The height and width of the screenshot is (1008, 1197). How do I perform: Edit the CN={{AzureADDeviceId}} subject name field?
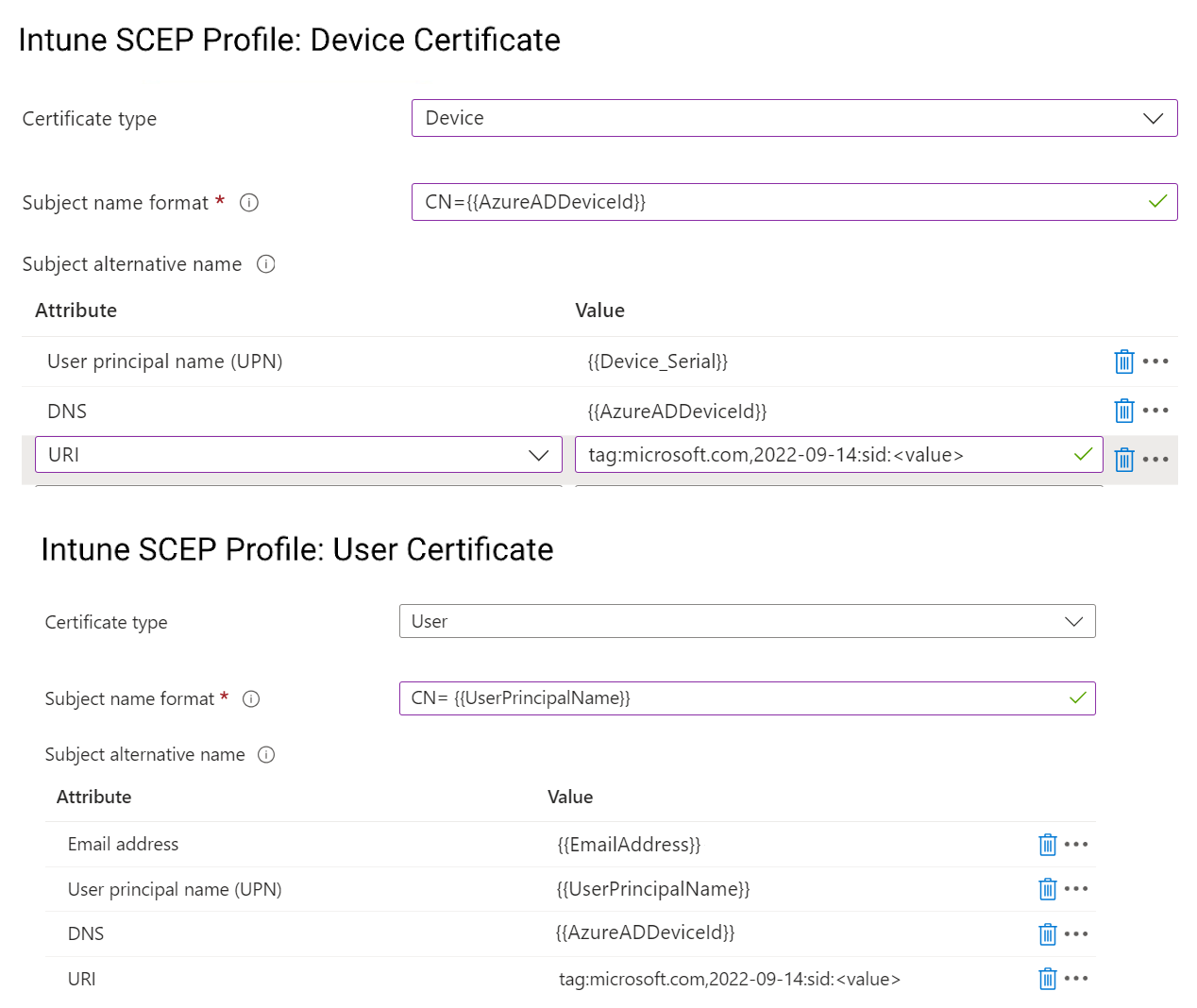coord(795,202)
